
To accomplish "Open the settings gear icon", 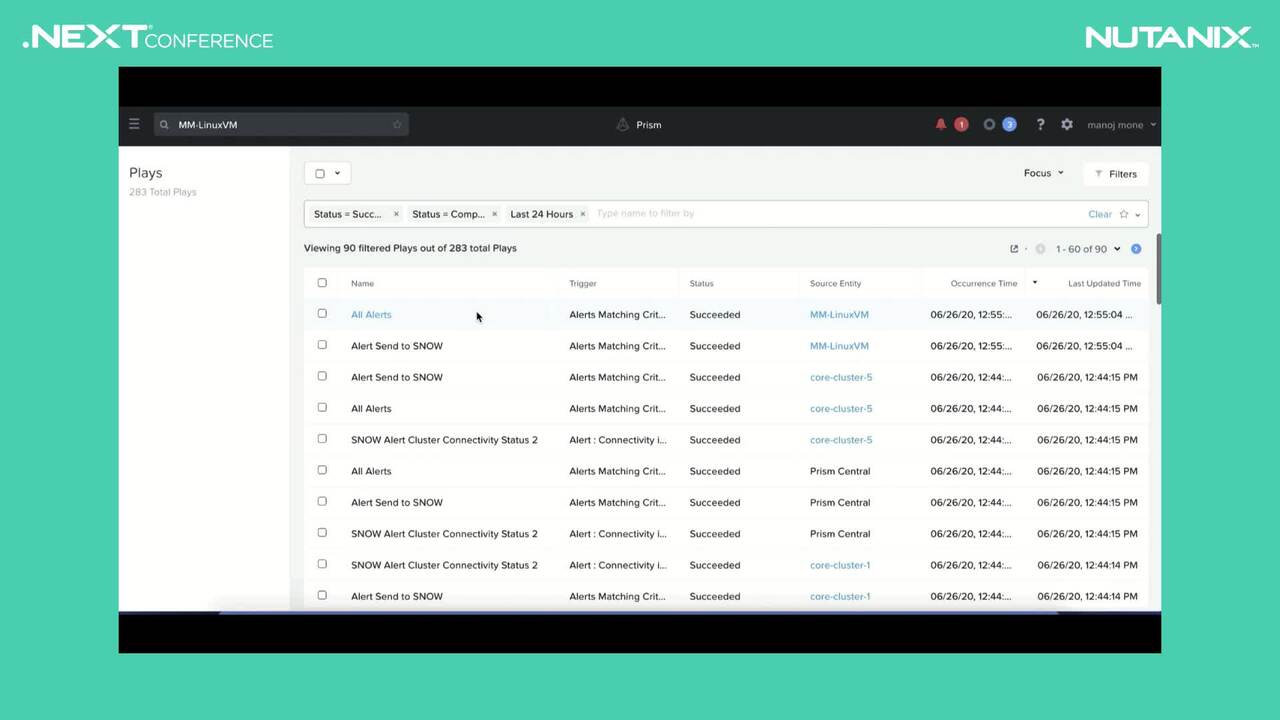I will (x=1067, y=124).
